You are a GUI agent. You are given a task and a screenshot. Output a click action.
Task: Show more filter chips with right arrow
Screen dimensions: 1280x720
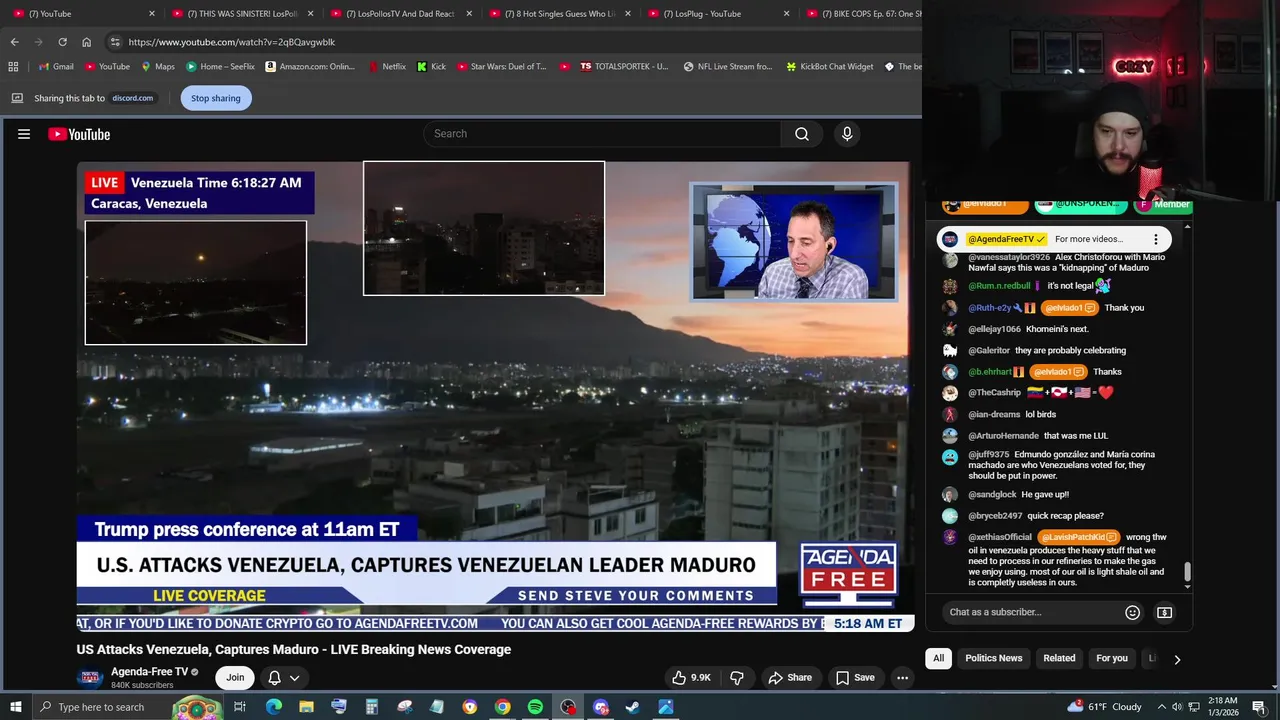(1176, 659)
